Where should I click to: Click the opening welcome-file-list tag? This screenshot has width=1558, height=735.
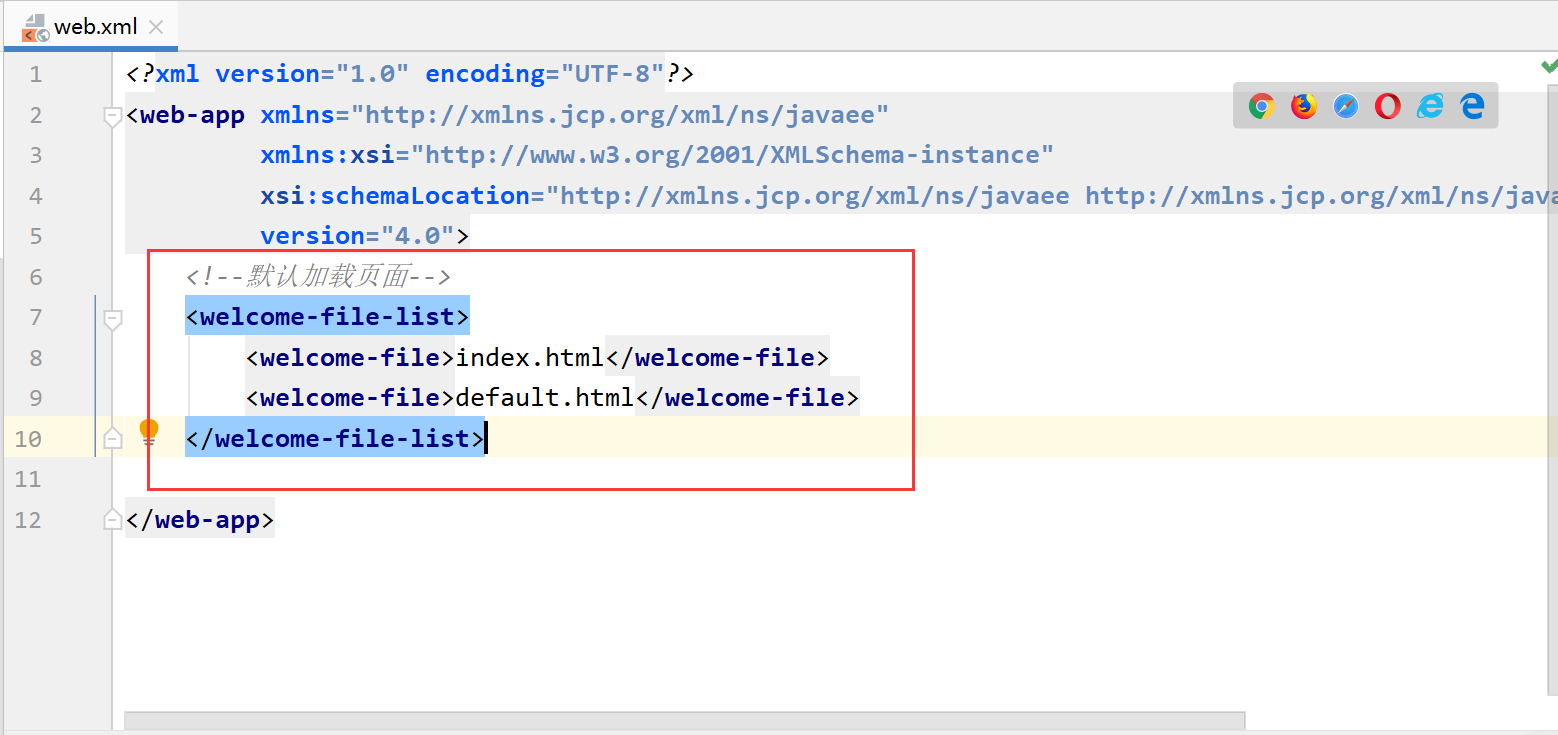(x=327, y=317)
